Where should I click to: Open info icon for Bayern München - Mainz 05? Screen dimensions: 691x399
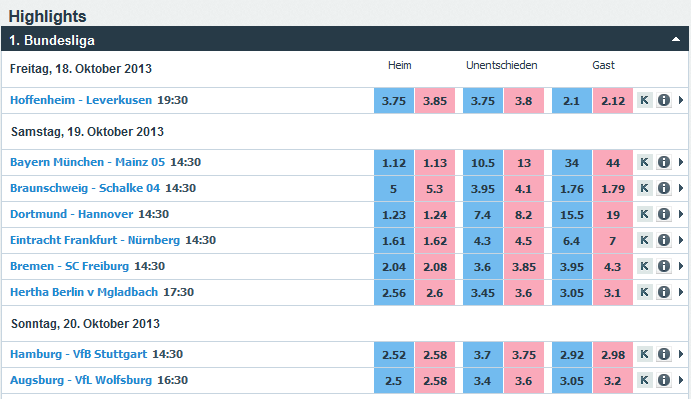click(x=664, y=162)
